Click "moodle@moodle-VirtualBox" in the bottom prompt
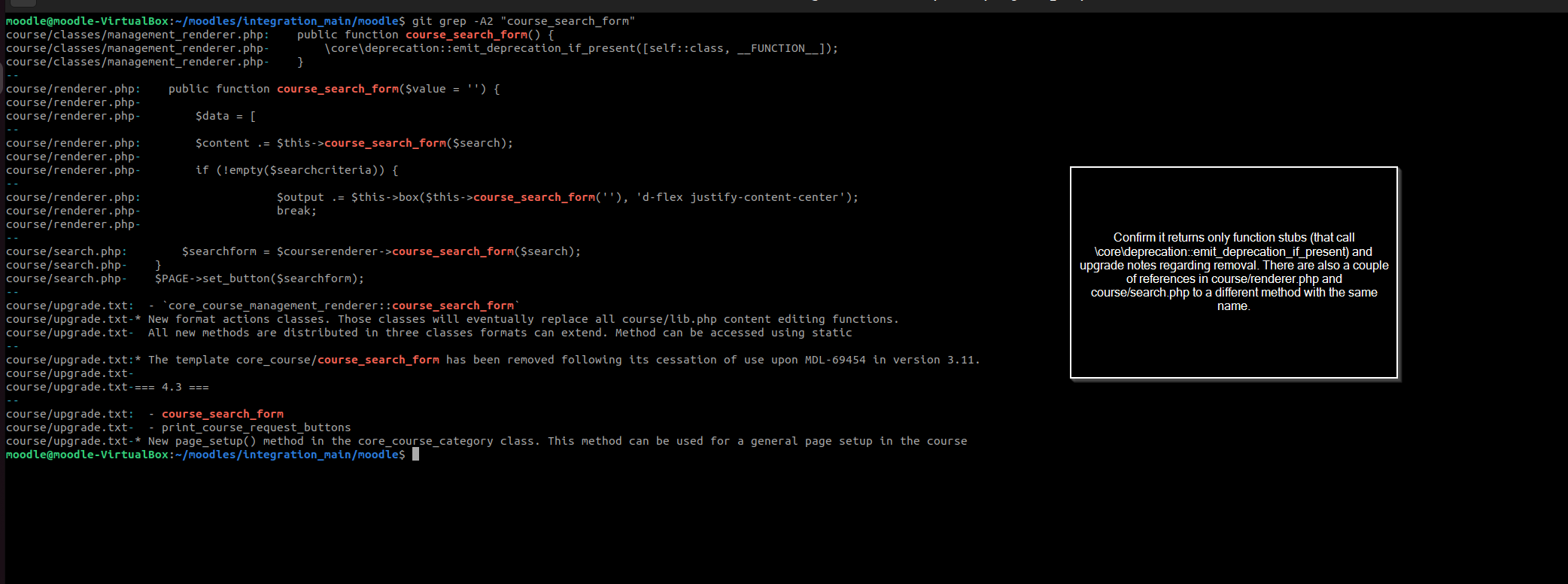 pos(87,455)
